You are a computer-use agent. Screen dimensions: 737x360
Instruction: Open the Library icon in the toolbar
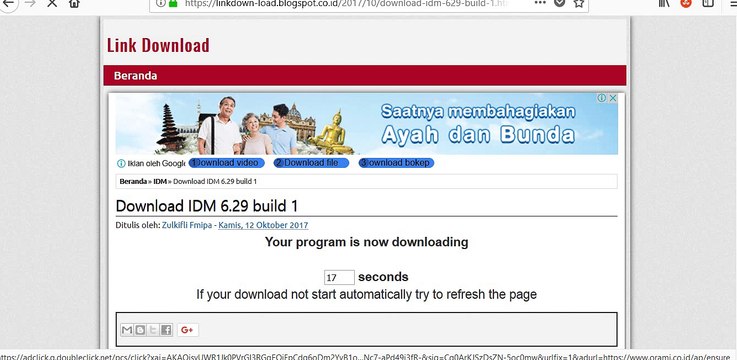[664, 3]
